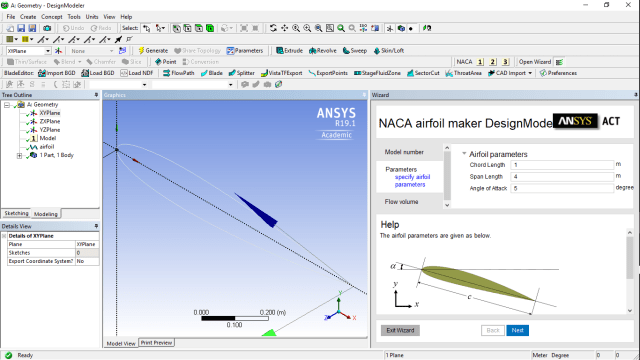
Task: Toggle bodies selection filter
Action: click(210, 28)
